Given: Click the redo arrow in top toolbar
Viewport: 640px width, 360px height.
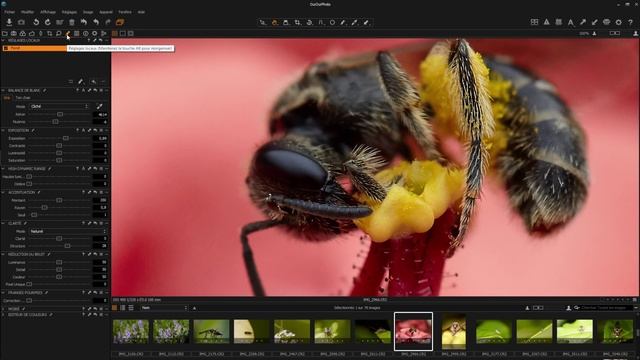Looking at the screenshot, I should pos(108,22).
